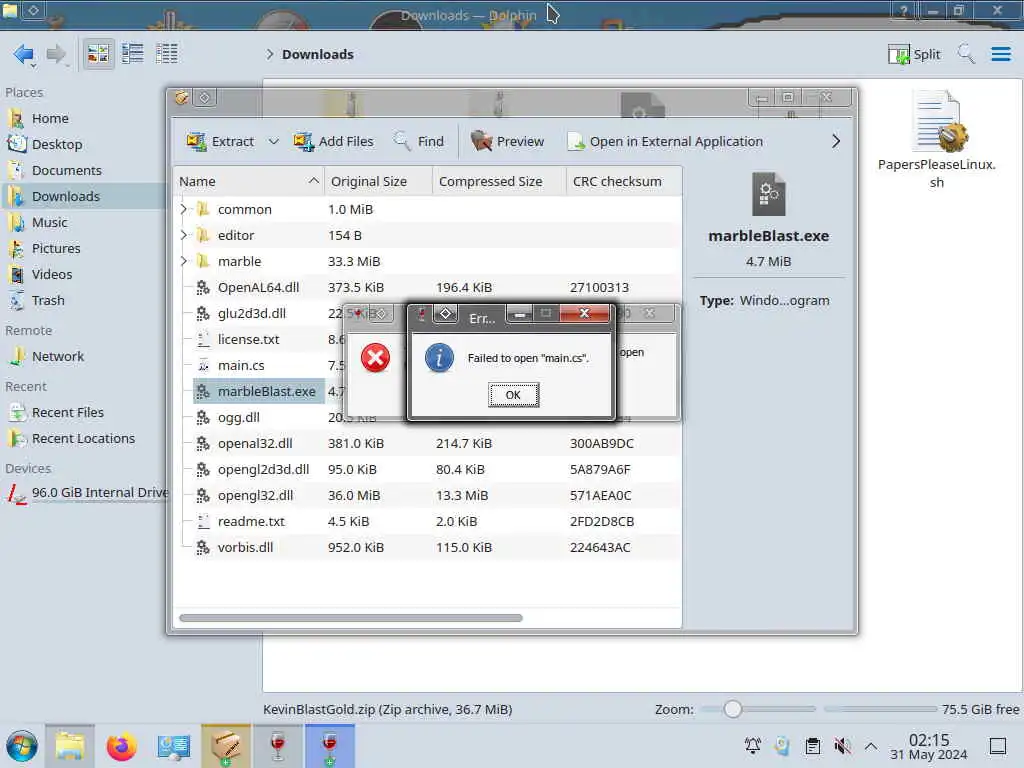Screen dimensions: 1024x768
Task: Click OK in the error dialog
Action: tap(513, 395)
